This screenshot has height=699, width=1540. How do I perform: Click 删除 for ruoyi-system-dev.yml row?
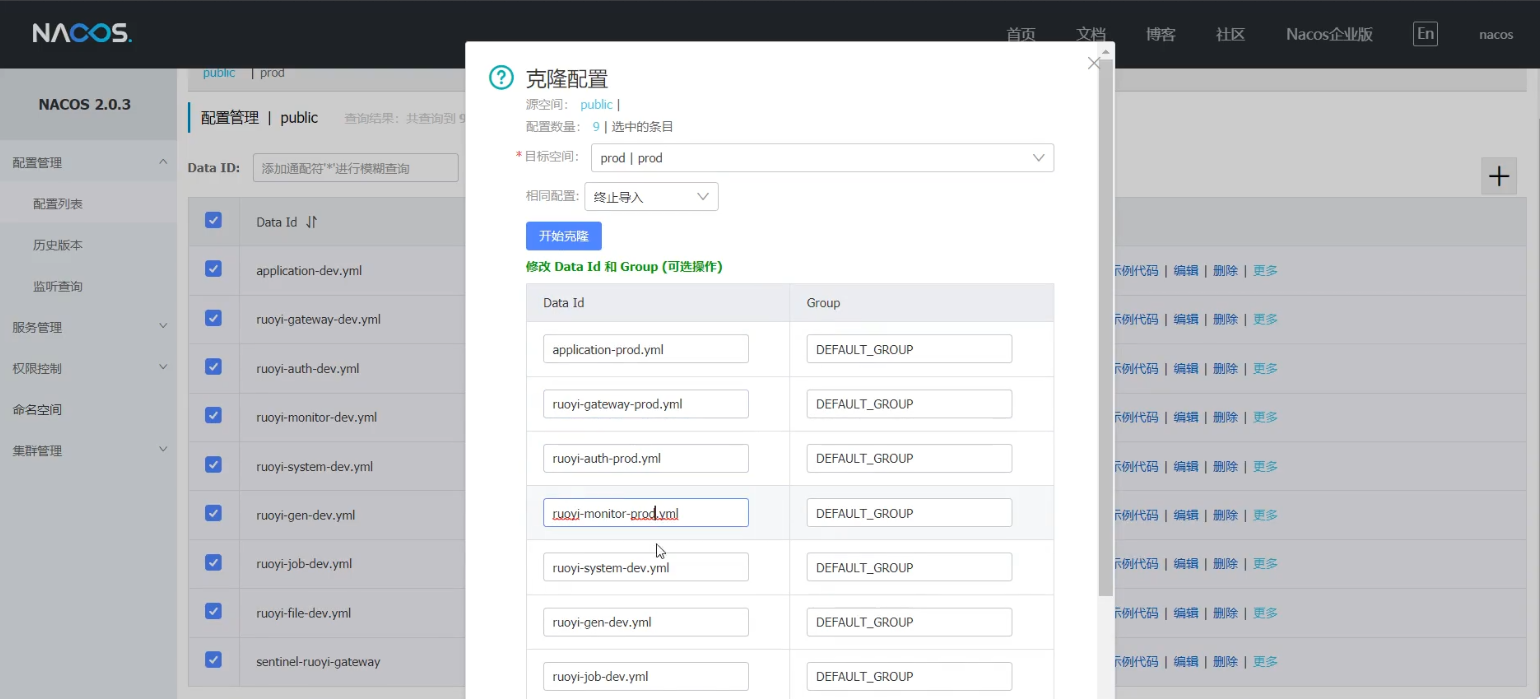1225,466
